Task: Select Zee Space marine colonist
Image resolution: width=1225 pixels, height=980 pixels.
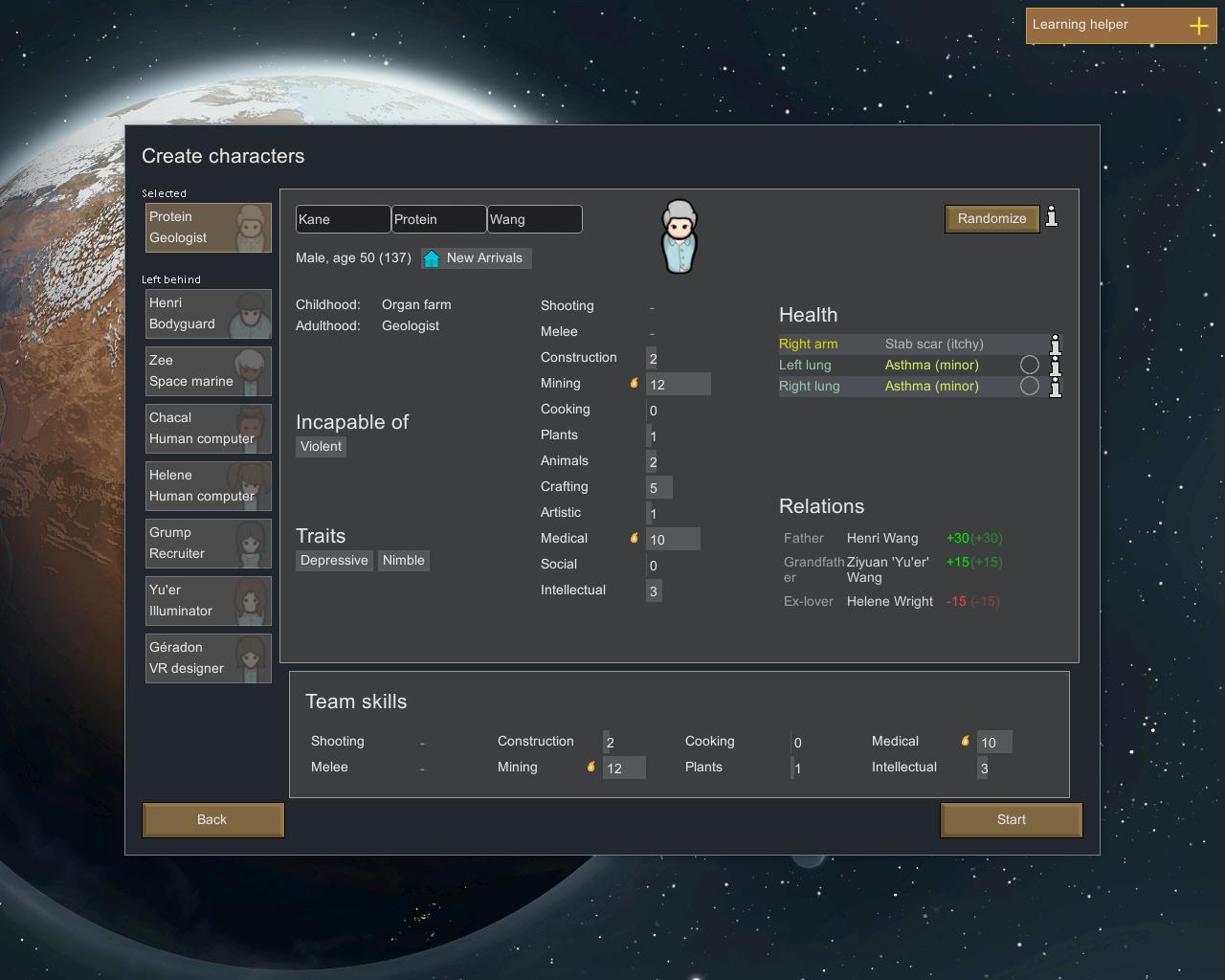Action: tap(208, 371)
